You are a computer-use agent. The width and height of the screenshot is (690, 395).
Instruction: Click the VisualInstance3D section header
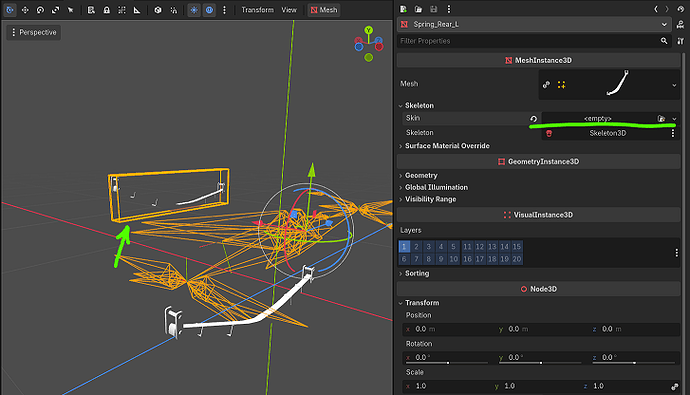[x=539, y=215]
